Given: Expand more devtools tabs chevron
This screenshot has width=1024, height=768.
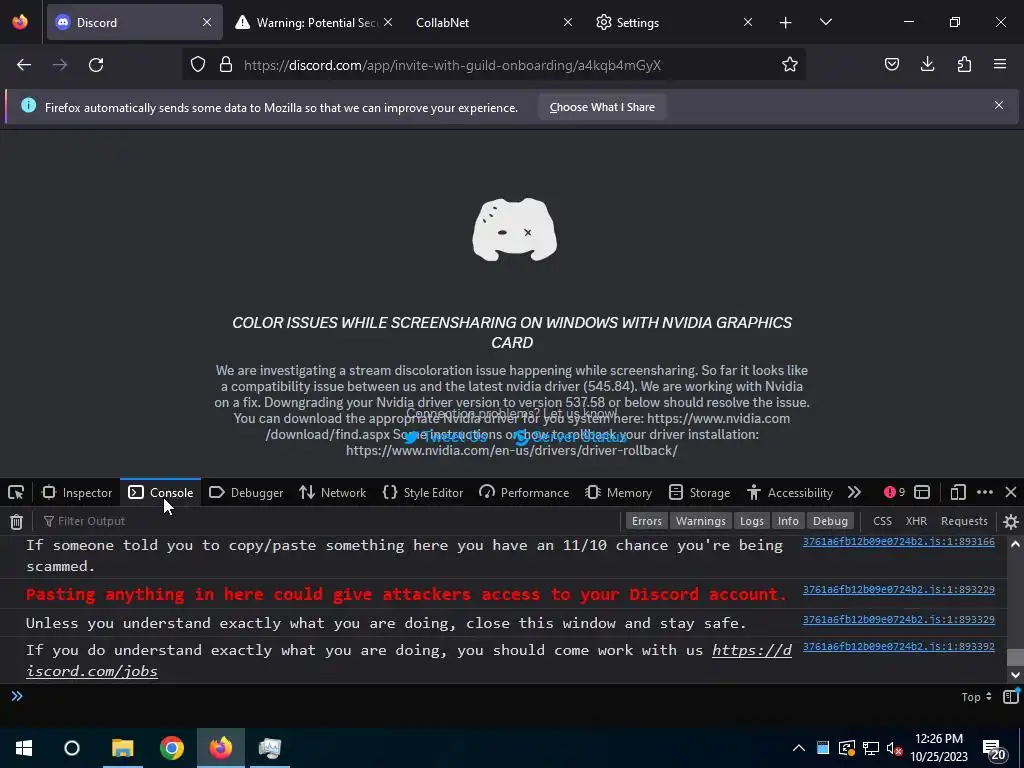Looking at the screenshot, I should pos(854,492).
